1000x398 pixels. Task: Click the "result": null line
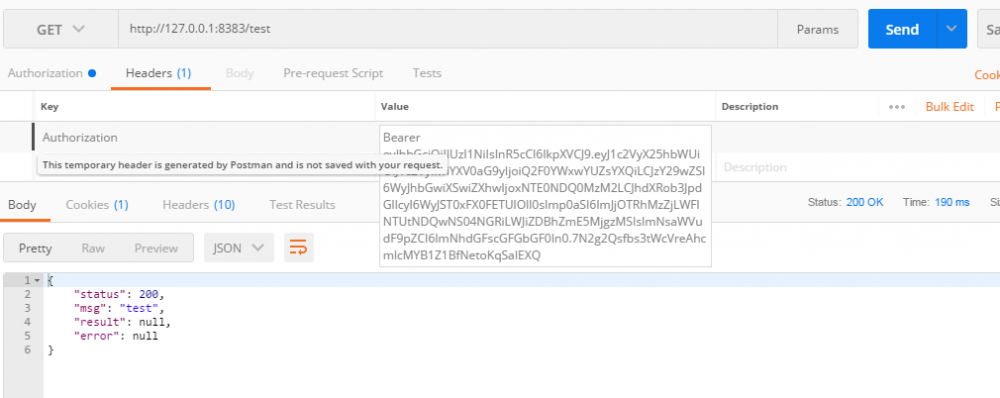122,322
